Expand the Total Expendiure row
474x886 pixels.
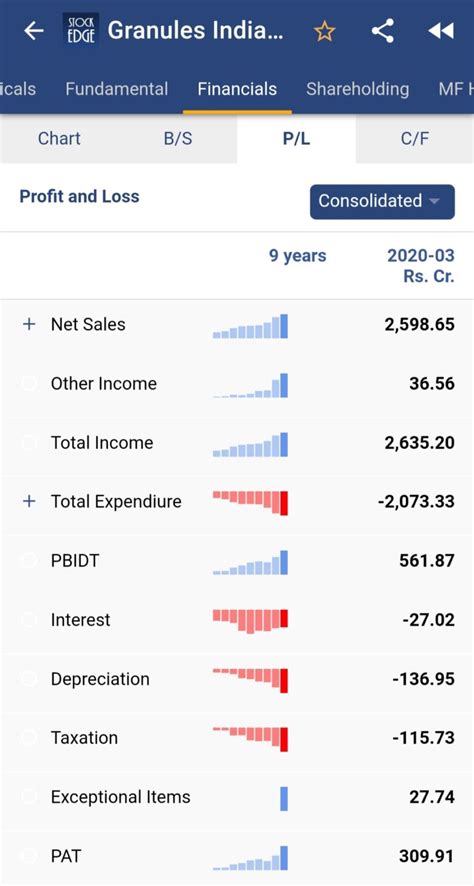[29, 501]
